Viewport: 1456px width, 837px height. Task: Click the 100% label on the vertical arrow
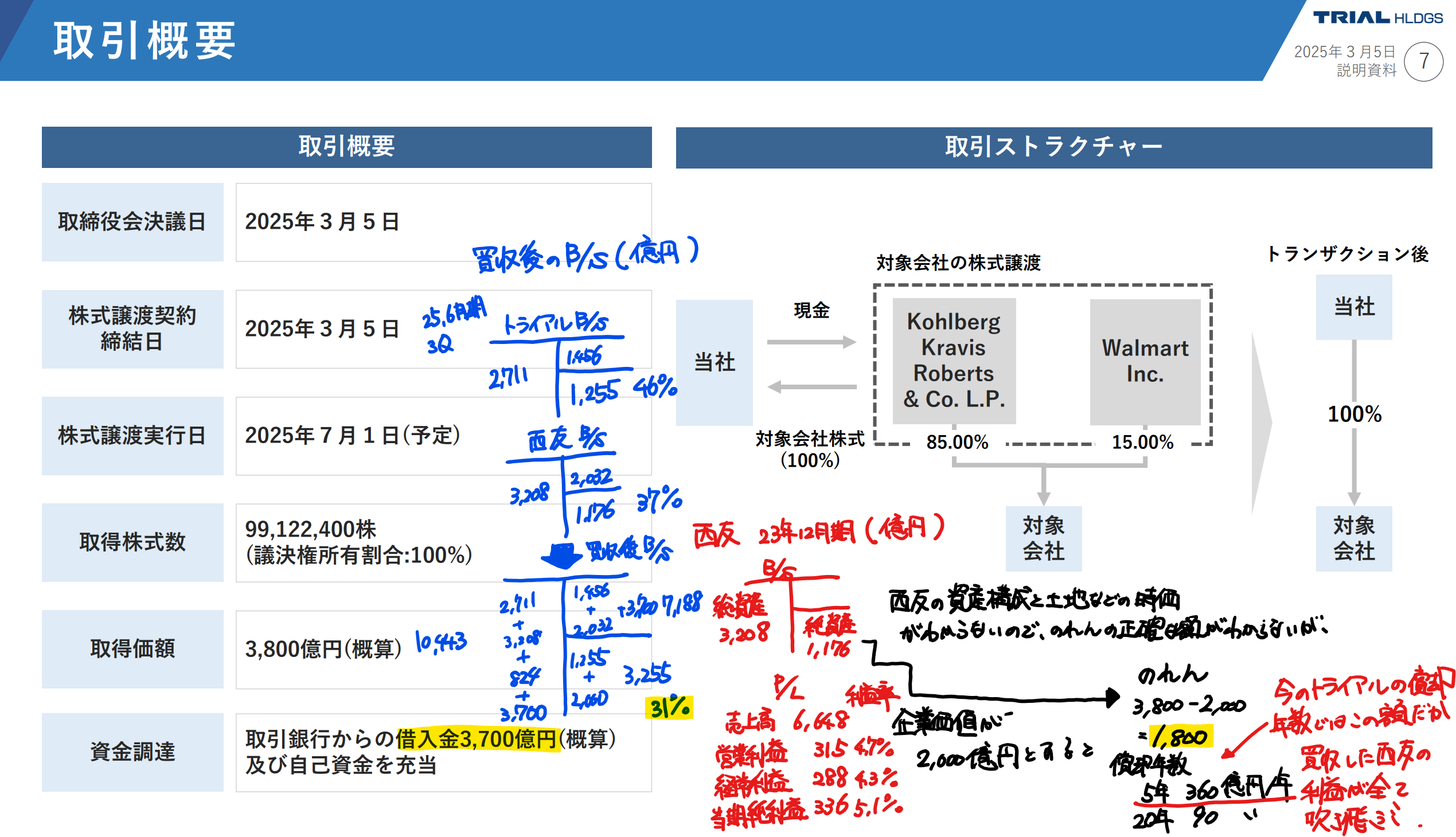(1354, 414)
